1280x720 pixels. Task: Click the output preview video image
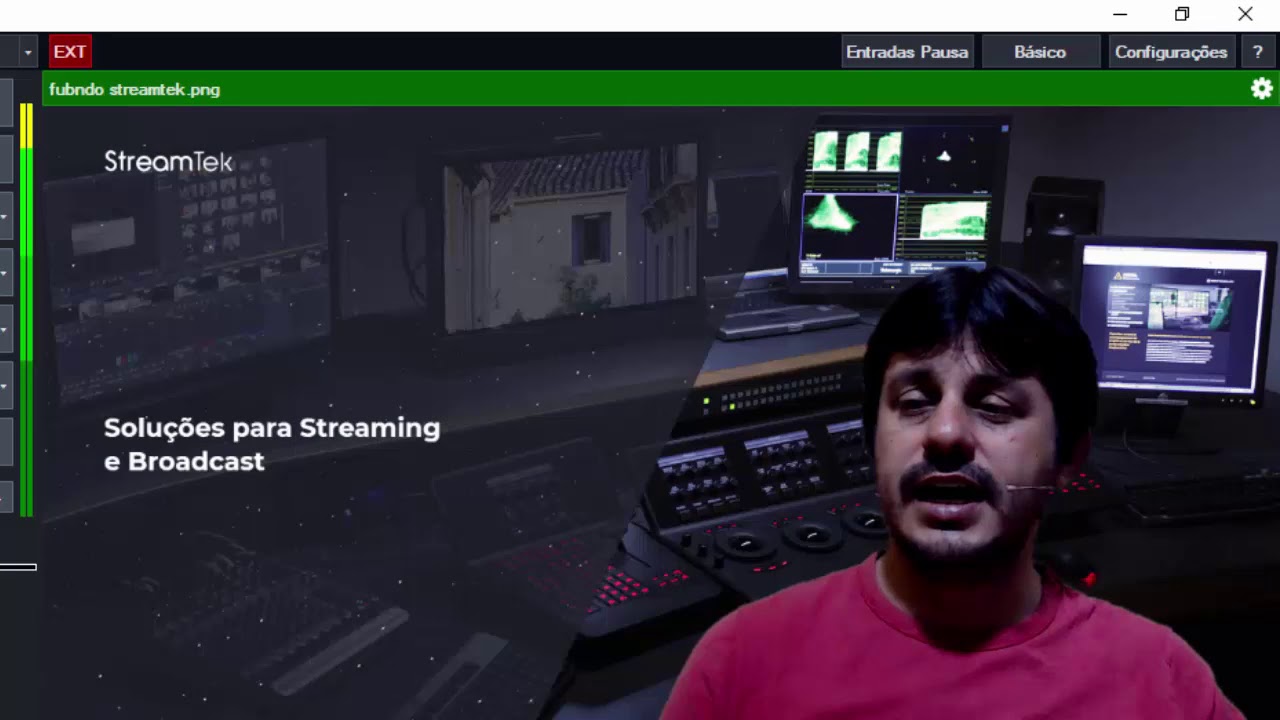660,413
